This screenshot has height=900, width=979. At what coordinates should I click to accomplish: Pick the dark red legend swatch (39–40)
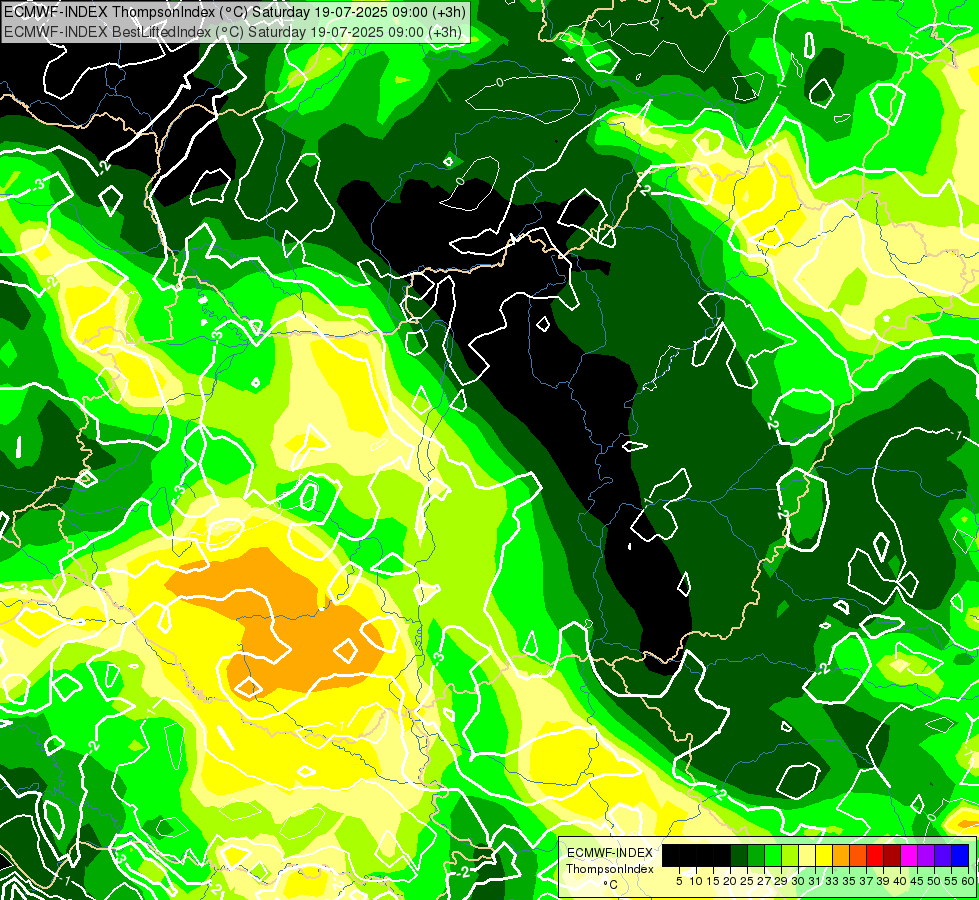pos(892,855)
